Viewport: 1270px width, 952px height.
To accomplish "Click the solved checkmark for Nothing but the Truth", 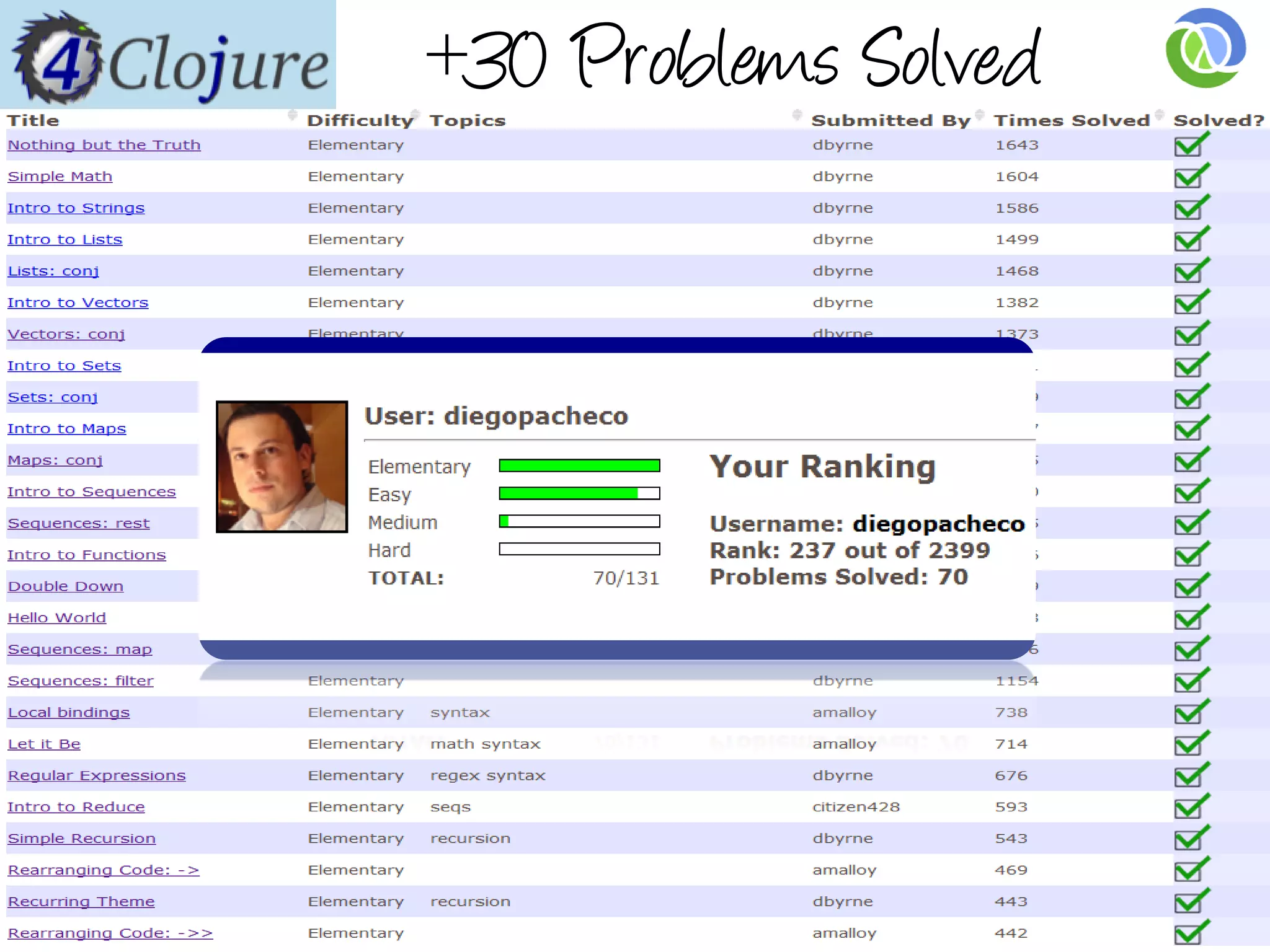I will [x=1192, y=144].
